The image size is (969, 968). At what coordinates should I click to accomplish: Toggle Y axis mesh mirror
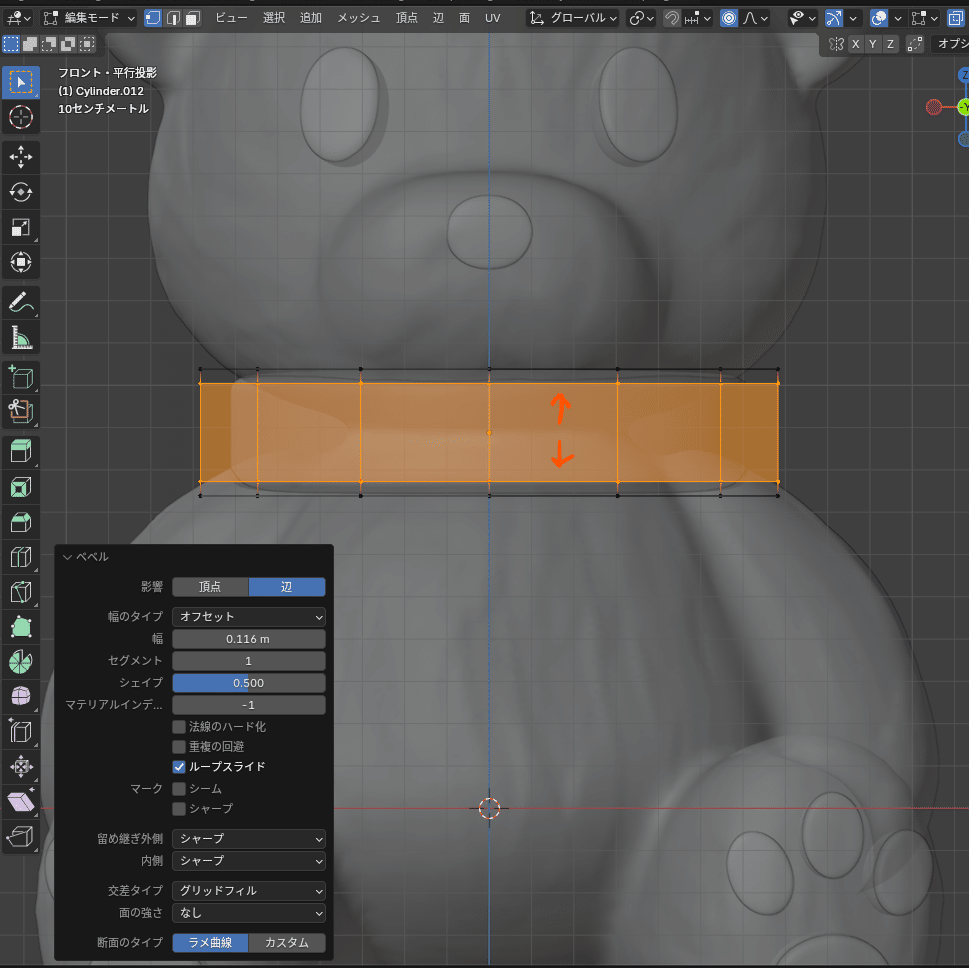(x=873, y=44)
